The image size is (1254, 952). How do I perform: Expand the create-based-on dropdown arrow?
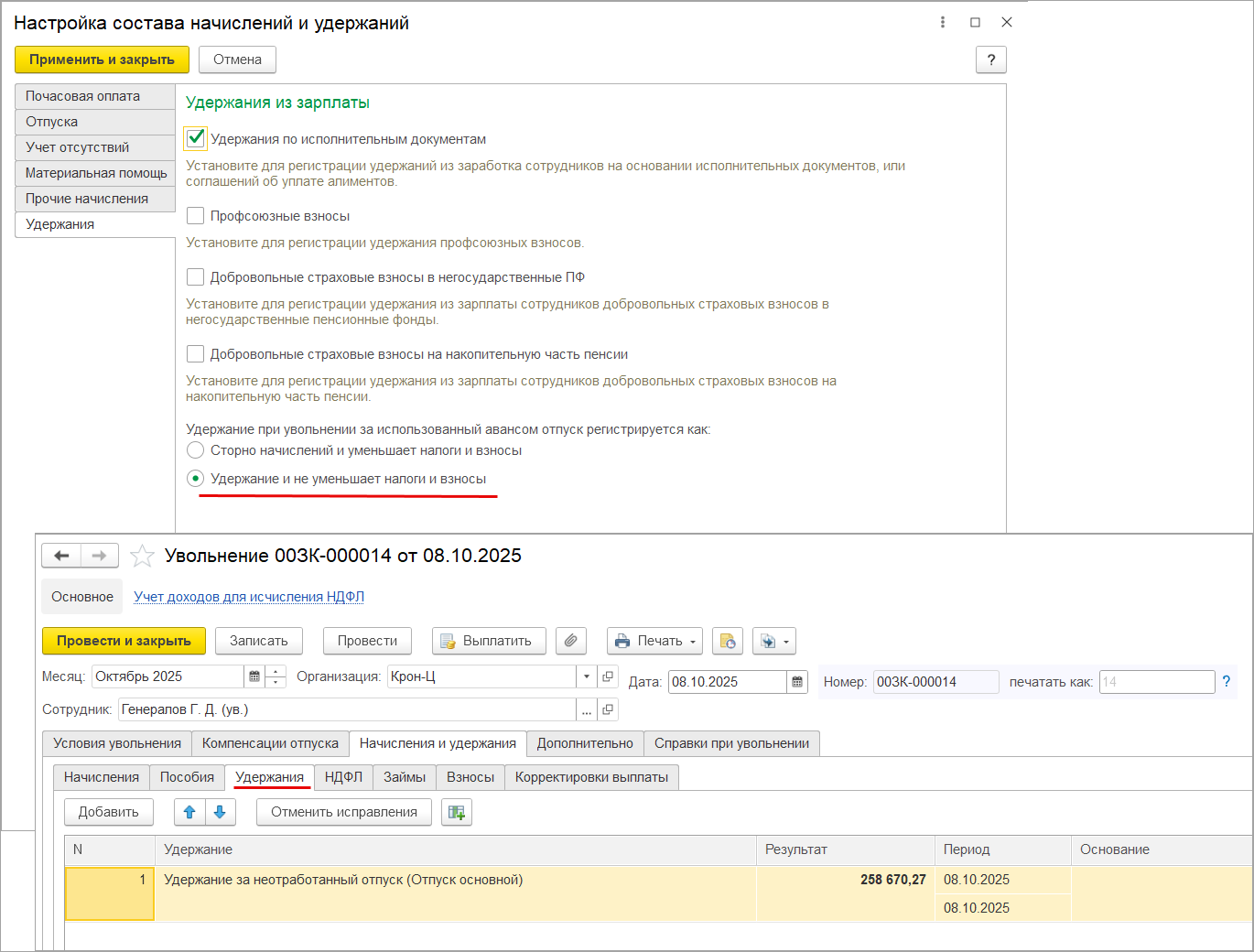tap(785, 642)
